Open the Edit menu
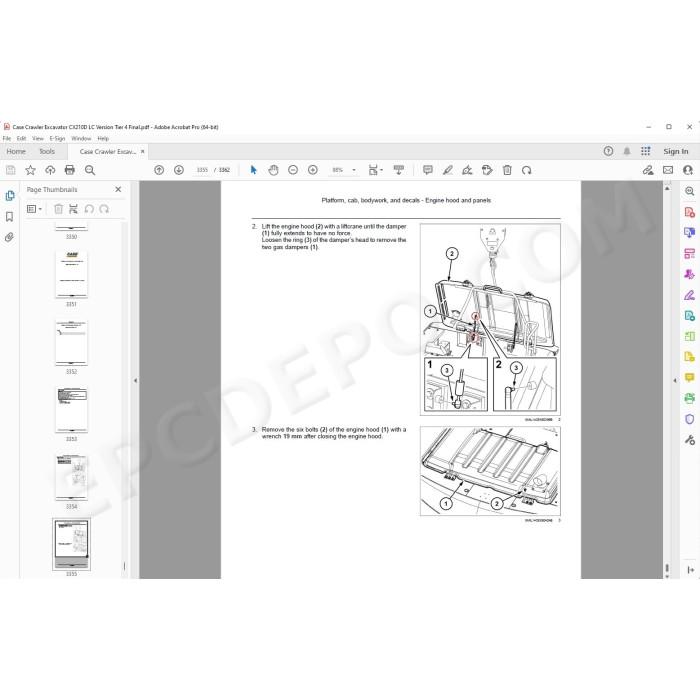 click(21, 138)
